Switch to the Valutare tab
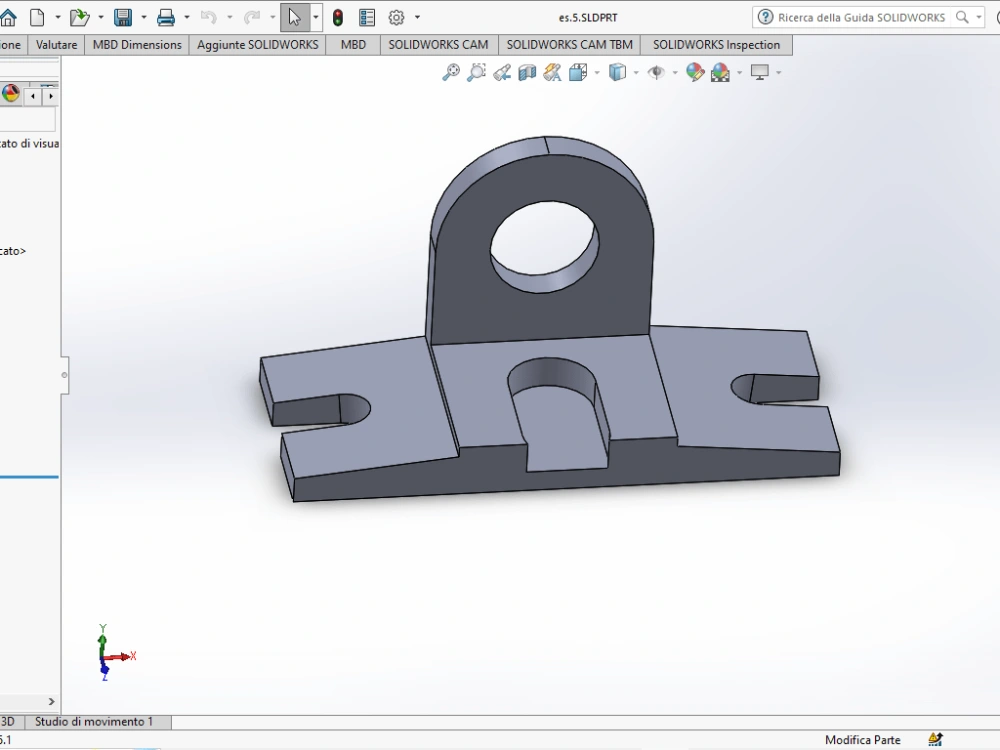The height and width of the screenshot is (750, 1000). (x=56, y=44)
